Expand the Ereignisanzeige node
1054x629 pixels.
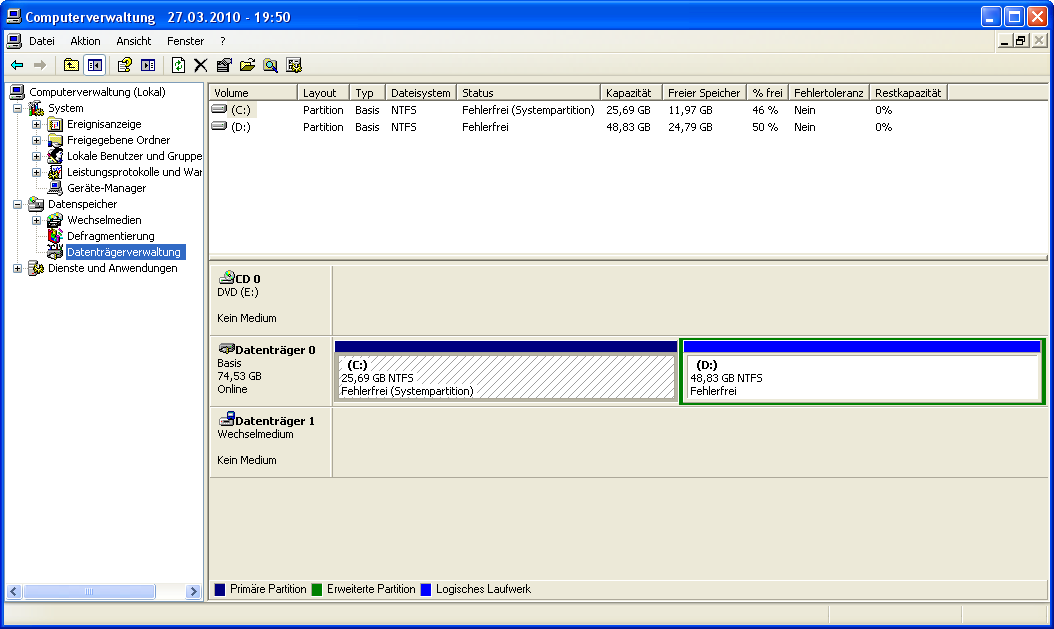[36, 124]
